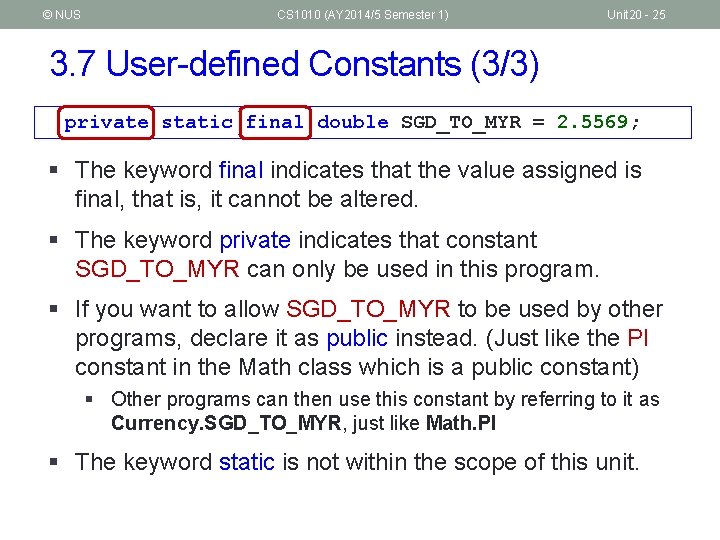The image size is (720, 540).
Task: Click 'Math class which is a public constant' phrase
Action: pos(435,367)
